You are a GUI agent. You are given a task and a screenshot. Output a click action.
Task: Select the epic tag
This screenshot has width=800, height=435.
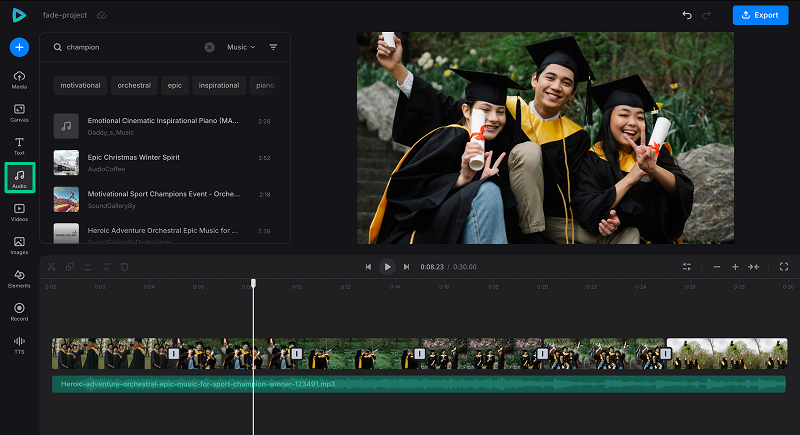point(174,85)
